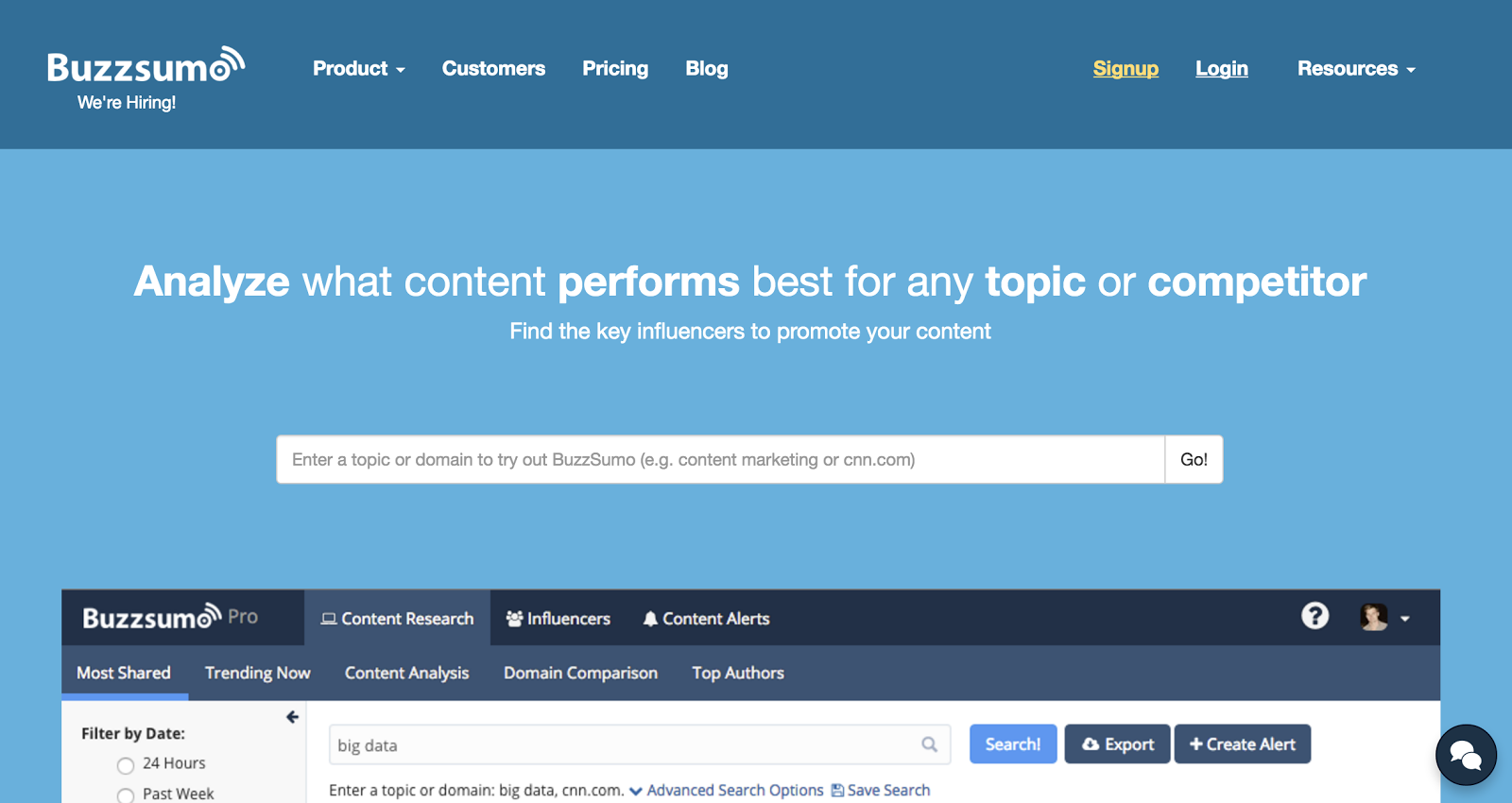Select the Past Week date filter

click(126, 795)
